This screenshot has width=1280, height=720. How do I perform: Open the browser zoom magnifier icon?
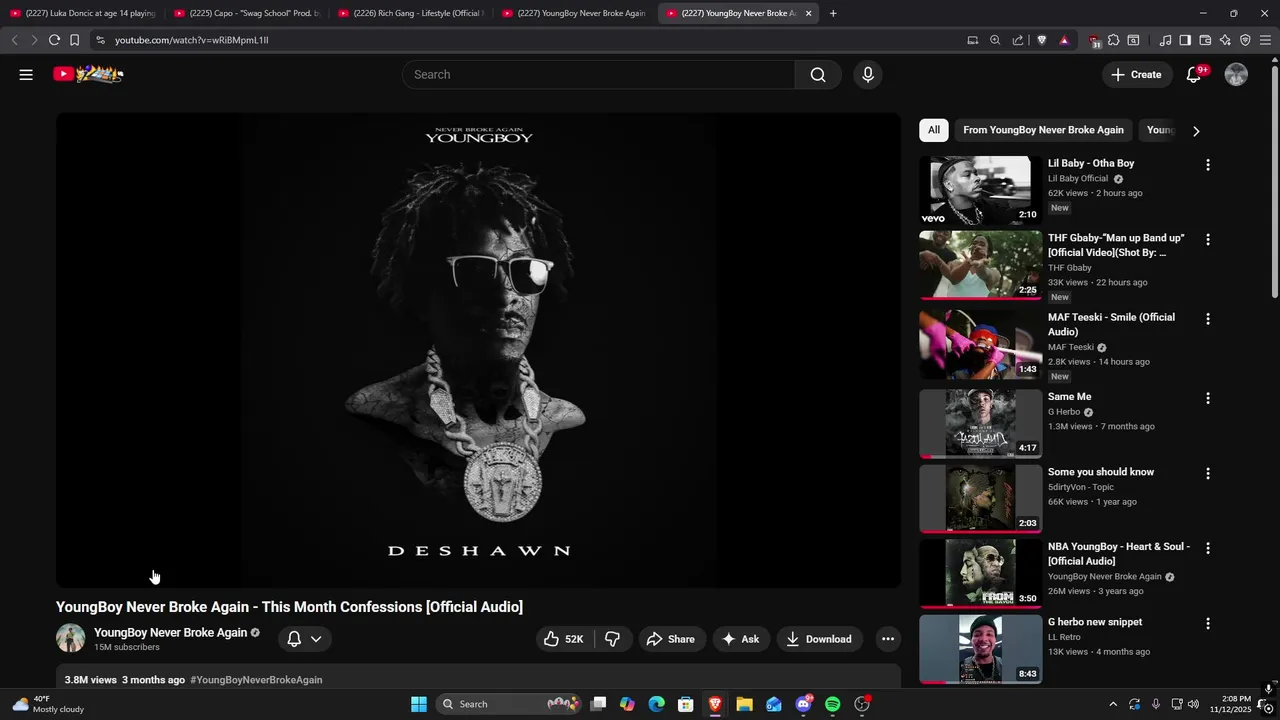[x=995, y=40]
